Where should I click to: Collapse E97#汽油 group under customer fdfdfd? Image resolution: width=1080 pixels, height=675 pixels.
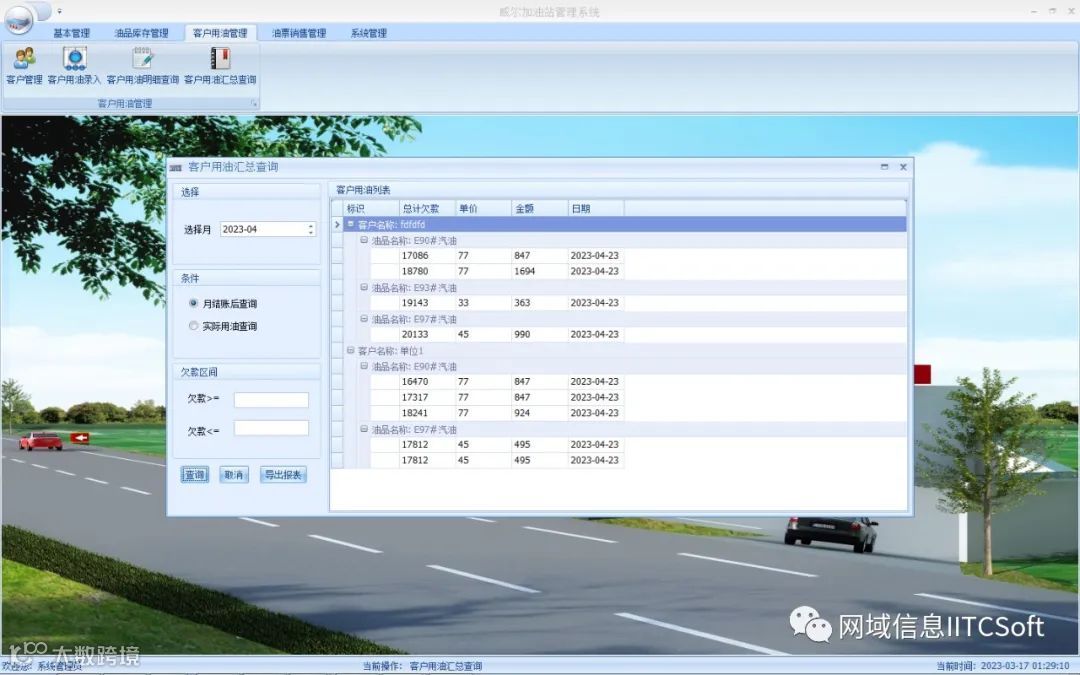point(364,319)
